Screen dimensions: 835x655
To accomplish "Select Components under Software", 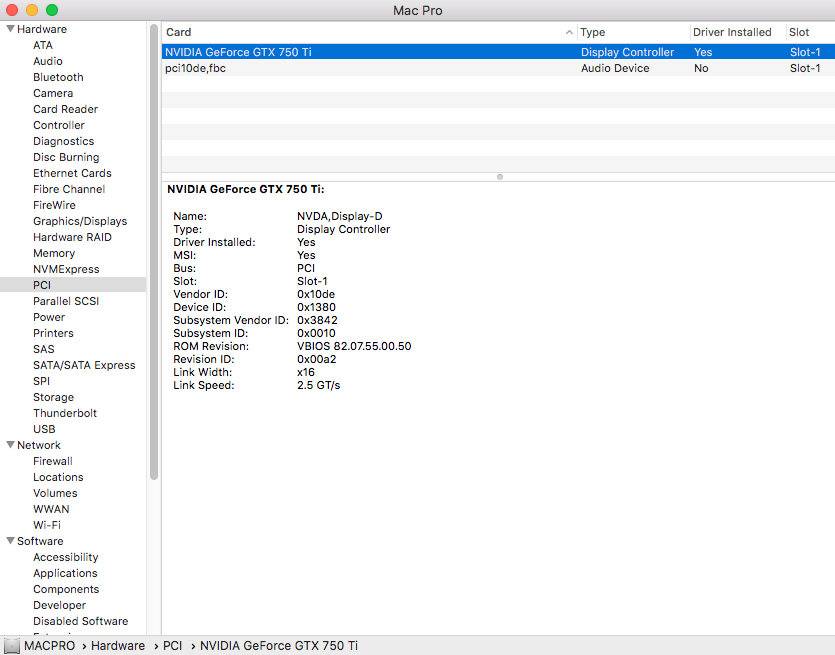I will point(66,588).
